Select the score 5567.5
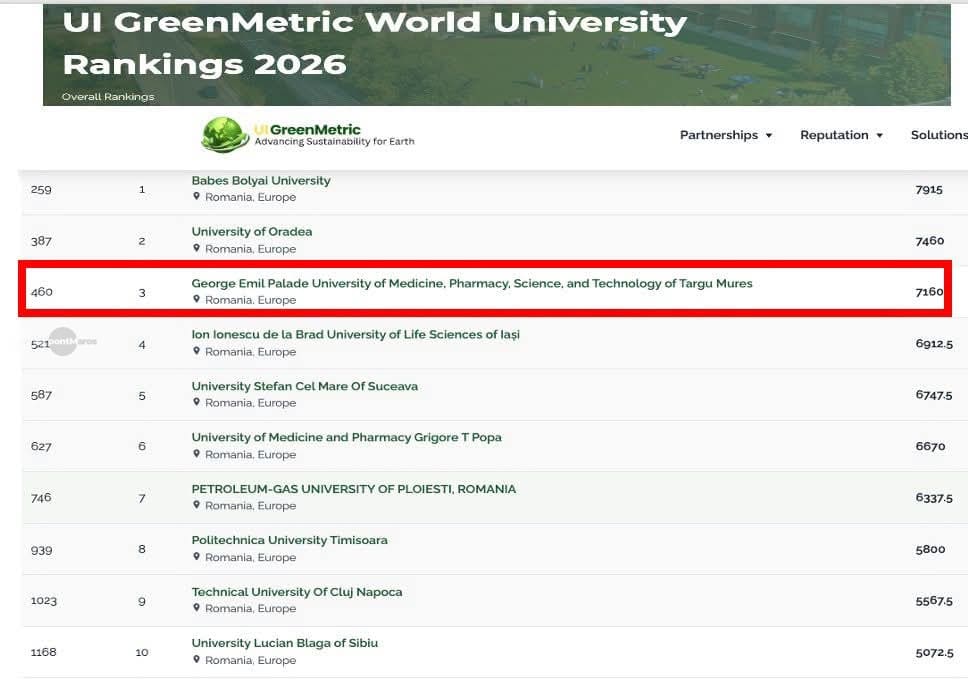 coord(934,601)
